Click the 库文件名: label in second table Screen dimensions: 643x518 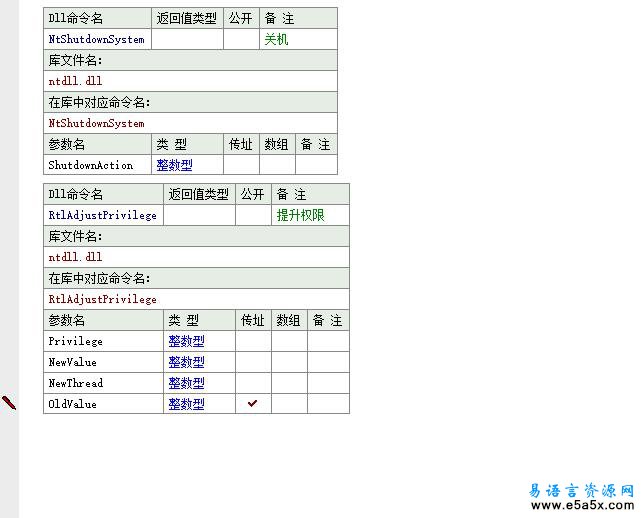point(75,236)
